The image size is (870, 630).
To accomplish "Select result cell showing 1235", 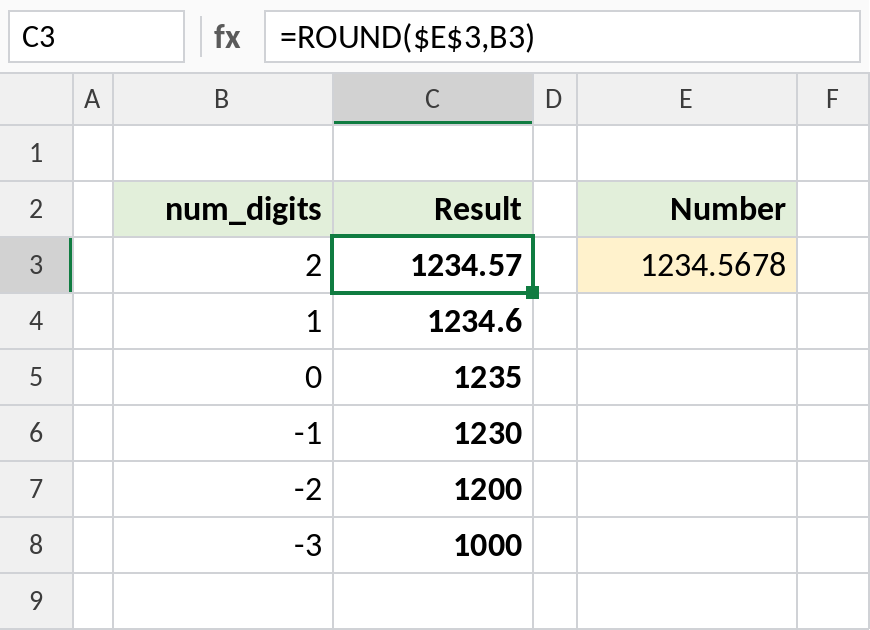I will 433,377.
